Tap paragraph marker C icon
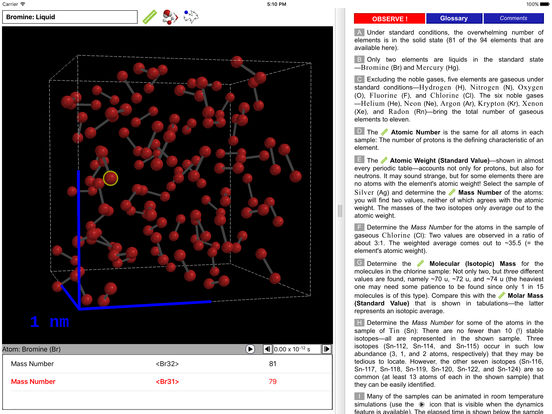Image resolution: width=552 pixels, height=414 pixels. (x=359, y=79)
